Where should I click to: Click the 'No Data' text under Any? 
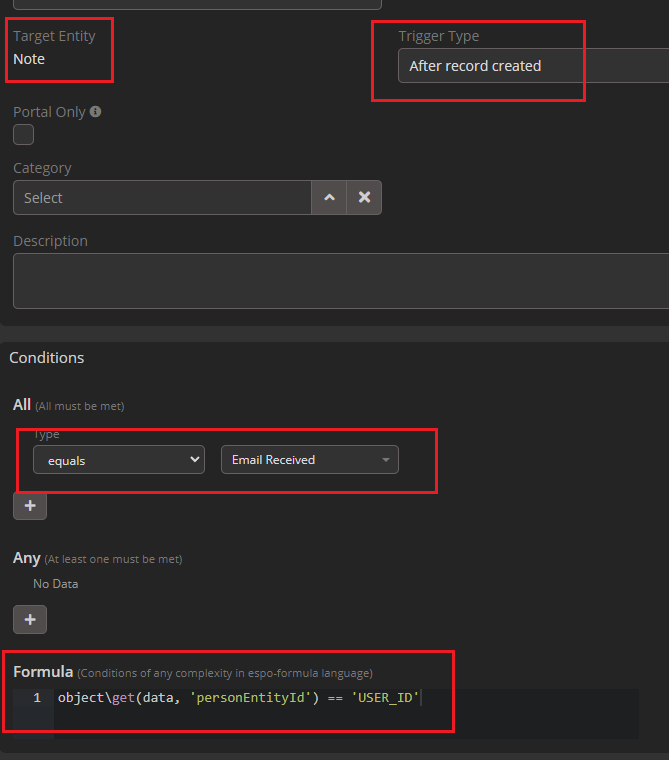(x=55, y=583)
